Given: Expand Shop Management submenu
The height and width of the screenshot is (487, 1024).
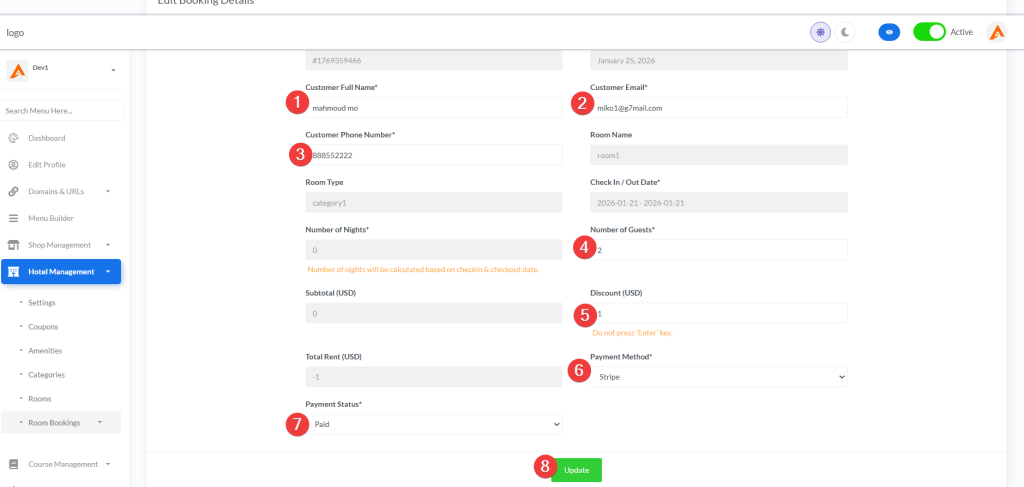Looking at the screenshot, I should 107,245.
